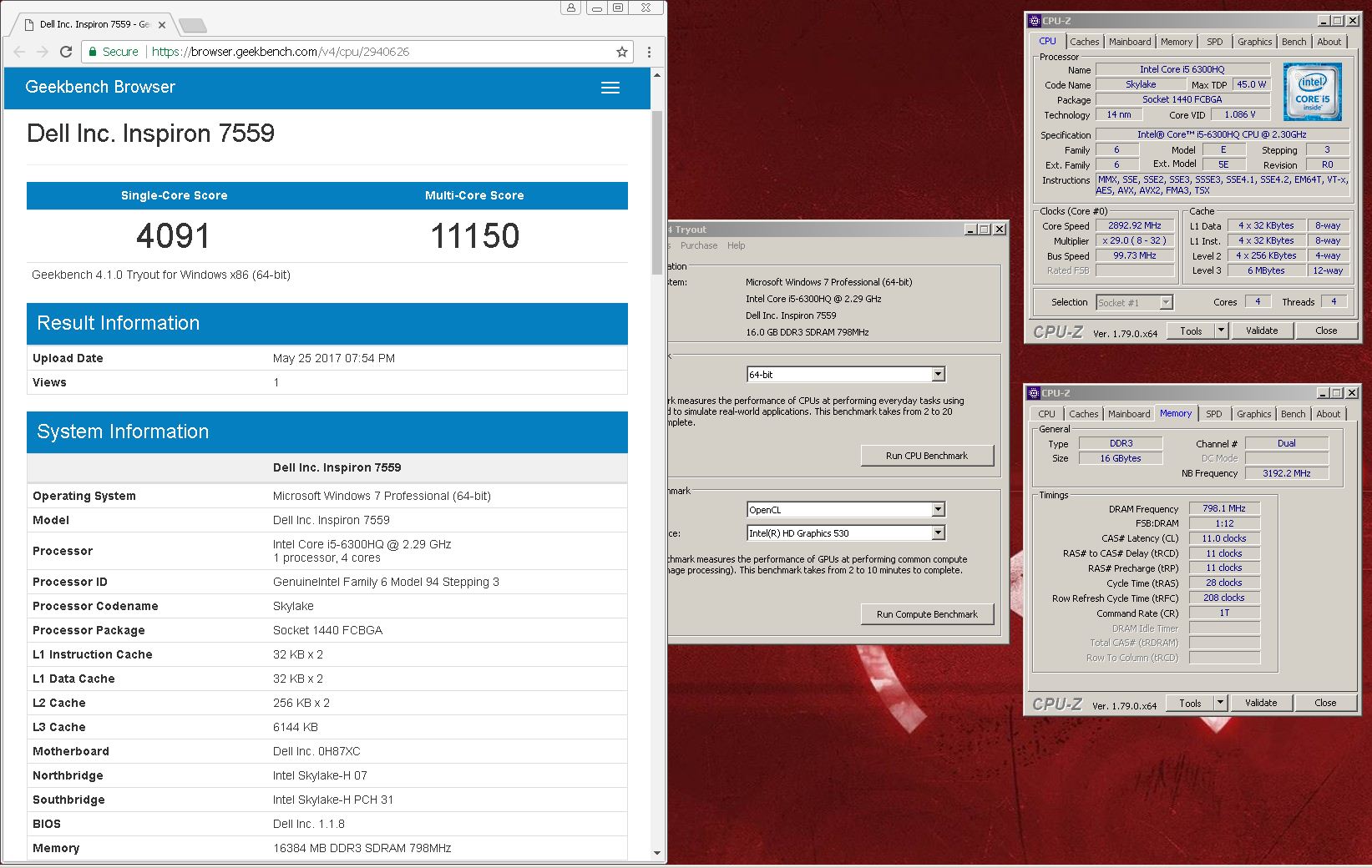
Task: Click Run Compute Benchmark button
Action: [x=927, y=614]
